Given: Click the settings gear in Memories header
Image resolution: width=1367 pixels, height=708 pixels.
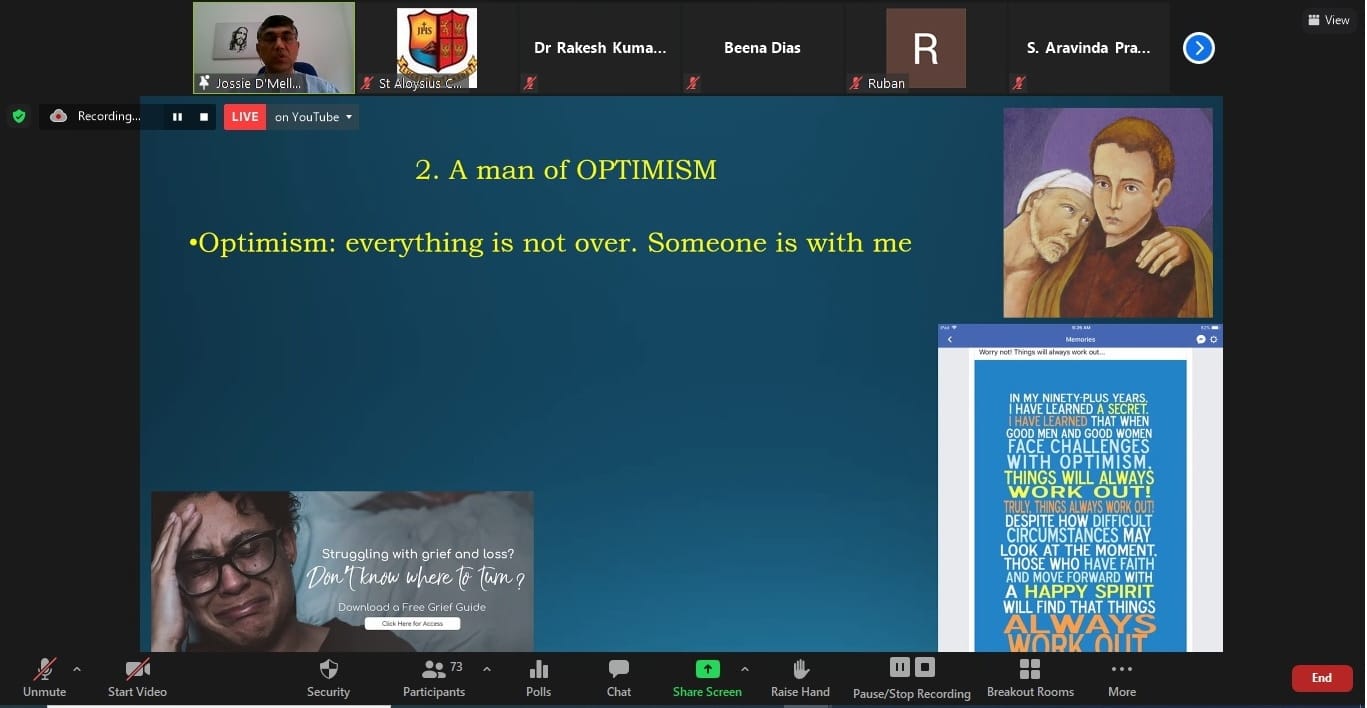Looking at the screenshot, I should 1213,340.
